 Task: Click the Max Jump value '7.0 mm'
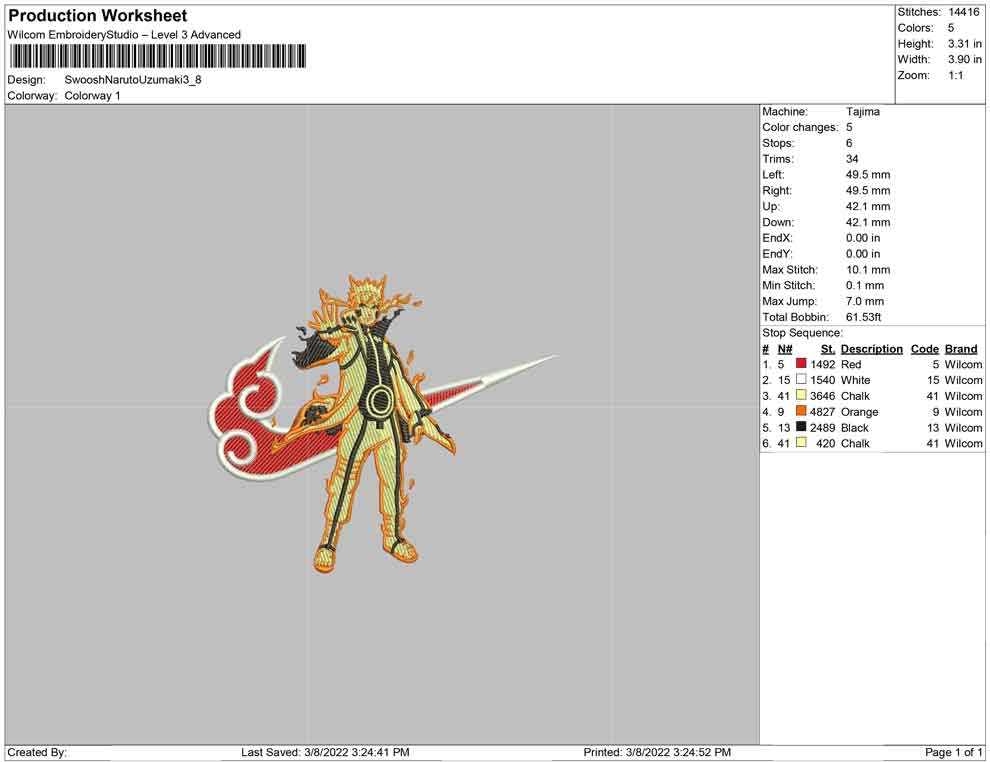[864, 301]
